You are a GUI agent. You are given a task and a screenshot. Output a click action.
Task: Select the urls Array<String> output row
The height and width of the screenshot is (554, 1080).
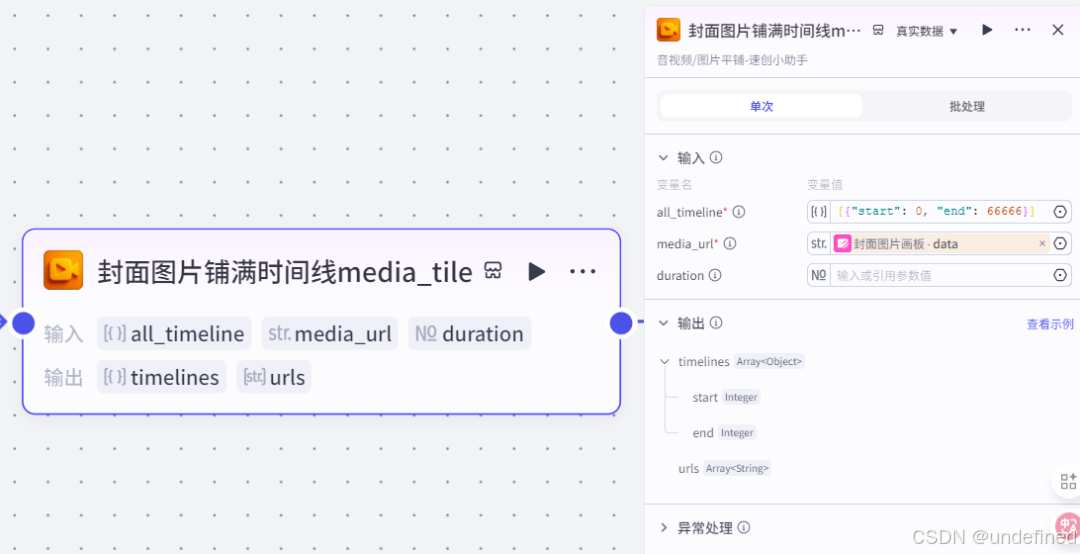pyautogui.click(x=725, y=469)
